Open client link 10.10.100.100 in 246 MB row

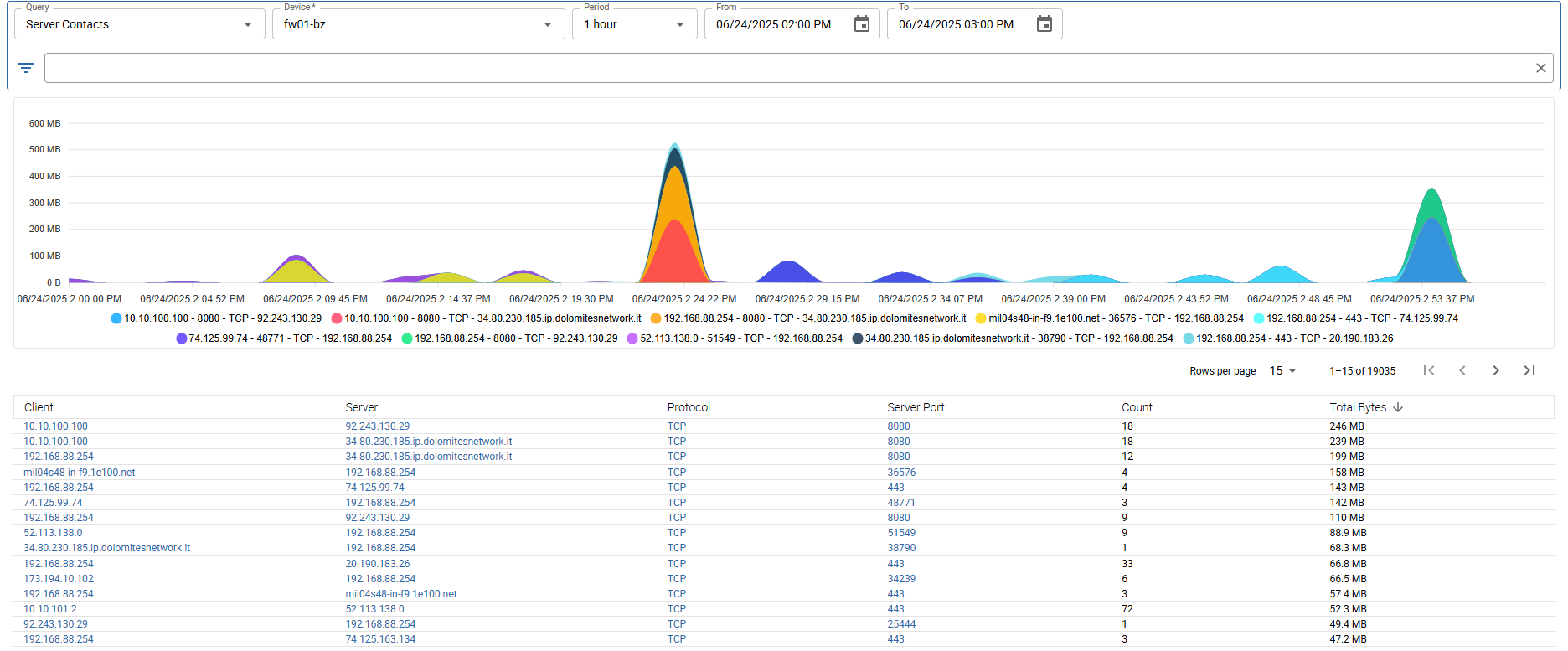[55, 426]
